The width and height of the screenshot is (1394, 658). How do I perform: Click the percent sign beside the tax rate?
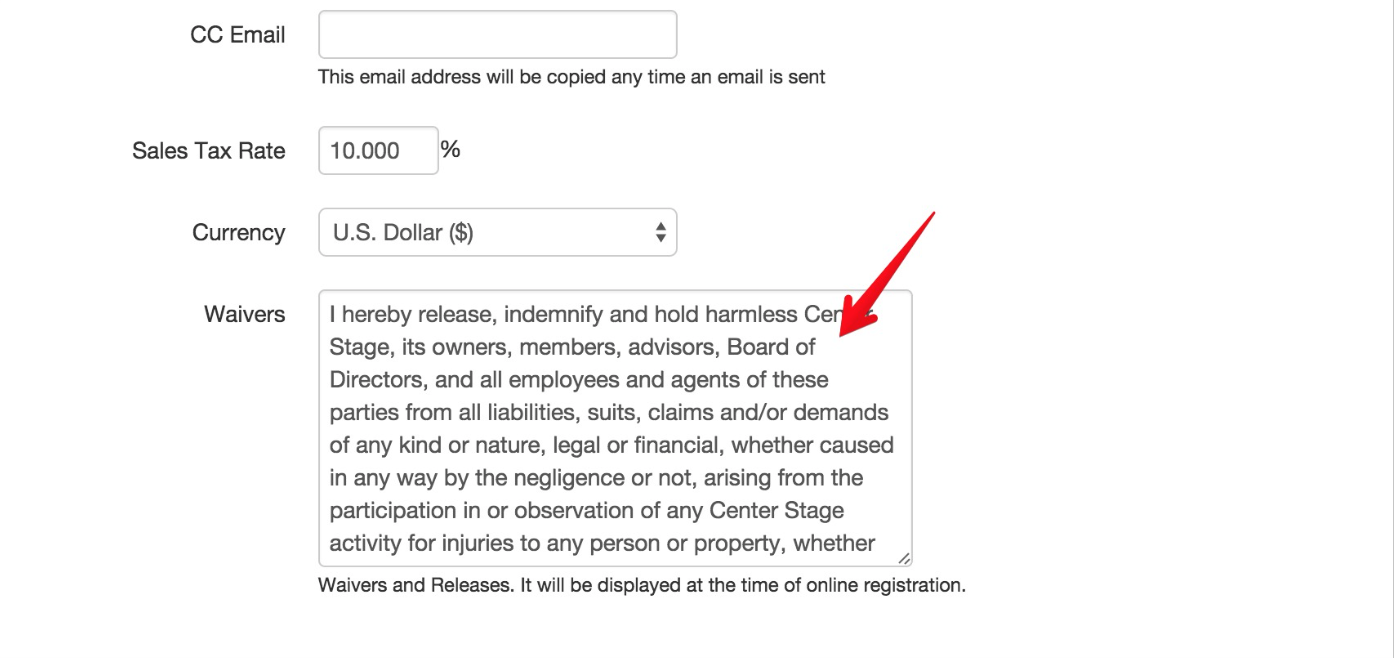click(x=451, y=149)
